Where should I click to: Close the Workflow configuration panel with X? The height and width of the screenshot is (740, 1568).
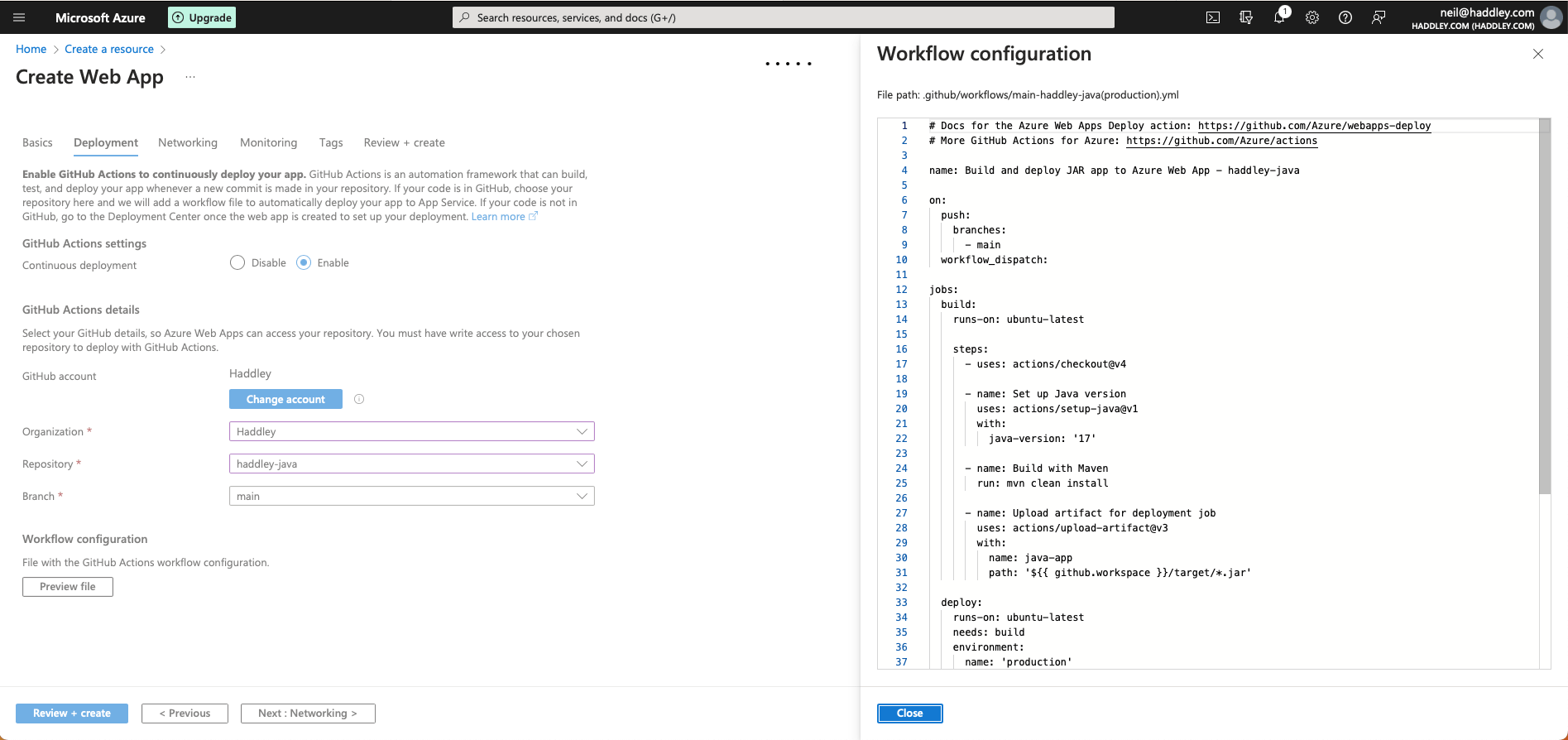tap(1538, 54)
